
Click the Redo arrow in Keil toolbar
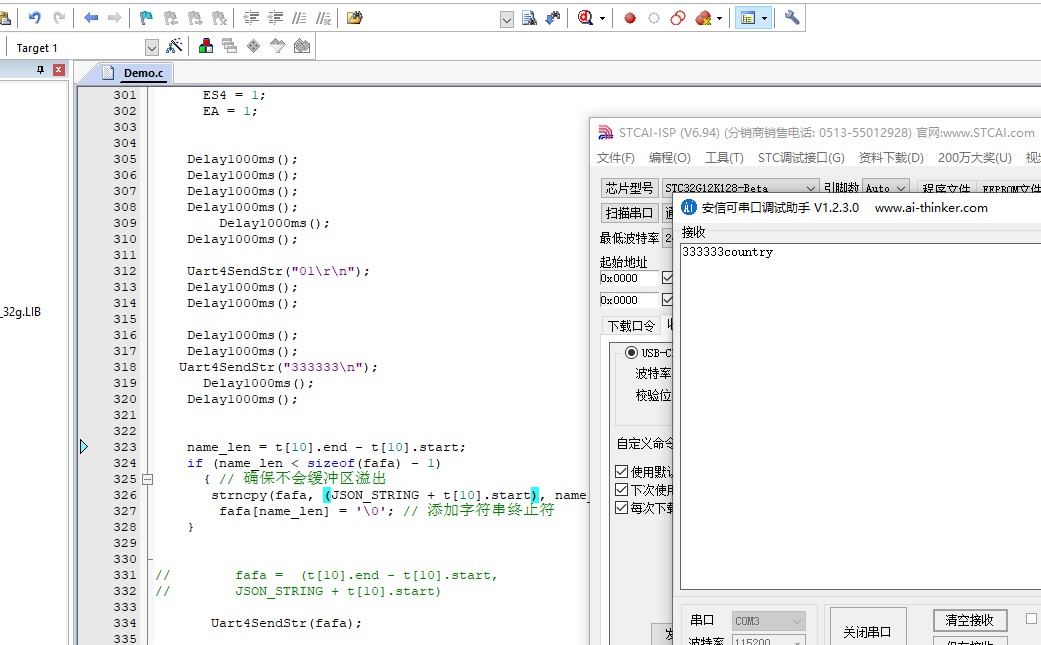pyautogui.click(x=59, y=18)
